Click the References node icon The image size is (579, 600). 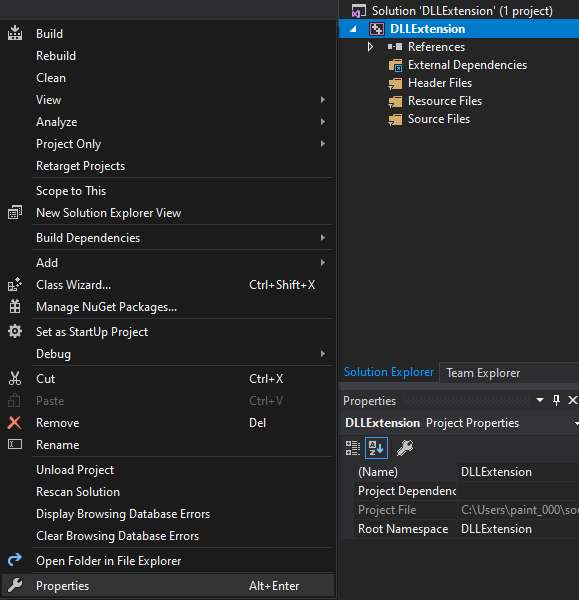(x=395, y=47)
